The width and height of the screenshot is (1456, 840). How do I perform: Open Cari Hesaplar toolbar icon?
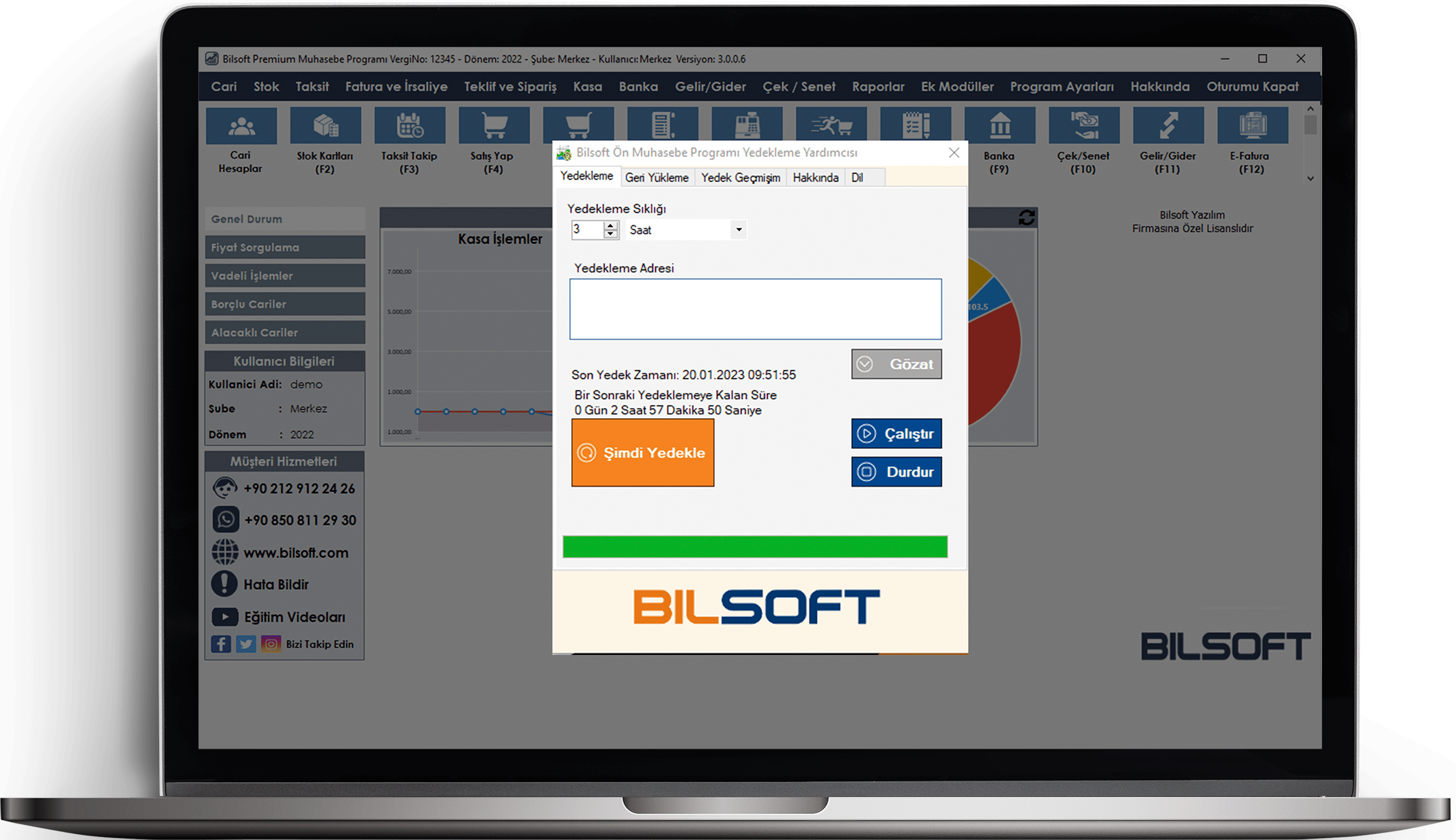pos(241,125)
